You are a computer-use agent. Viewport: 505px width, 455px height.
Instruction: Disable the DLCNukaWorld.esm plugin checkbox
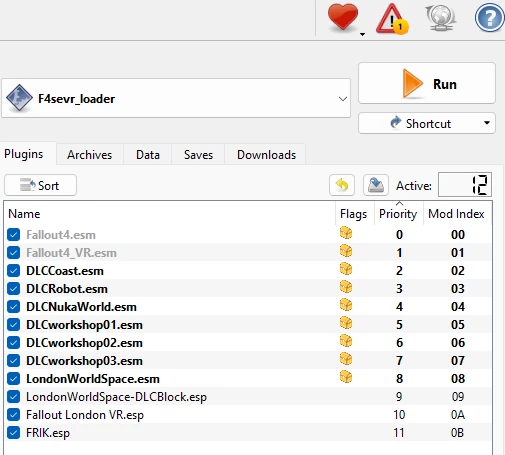point(14,307)
